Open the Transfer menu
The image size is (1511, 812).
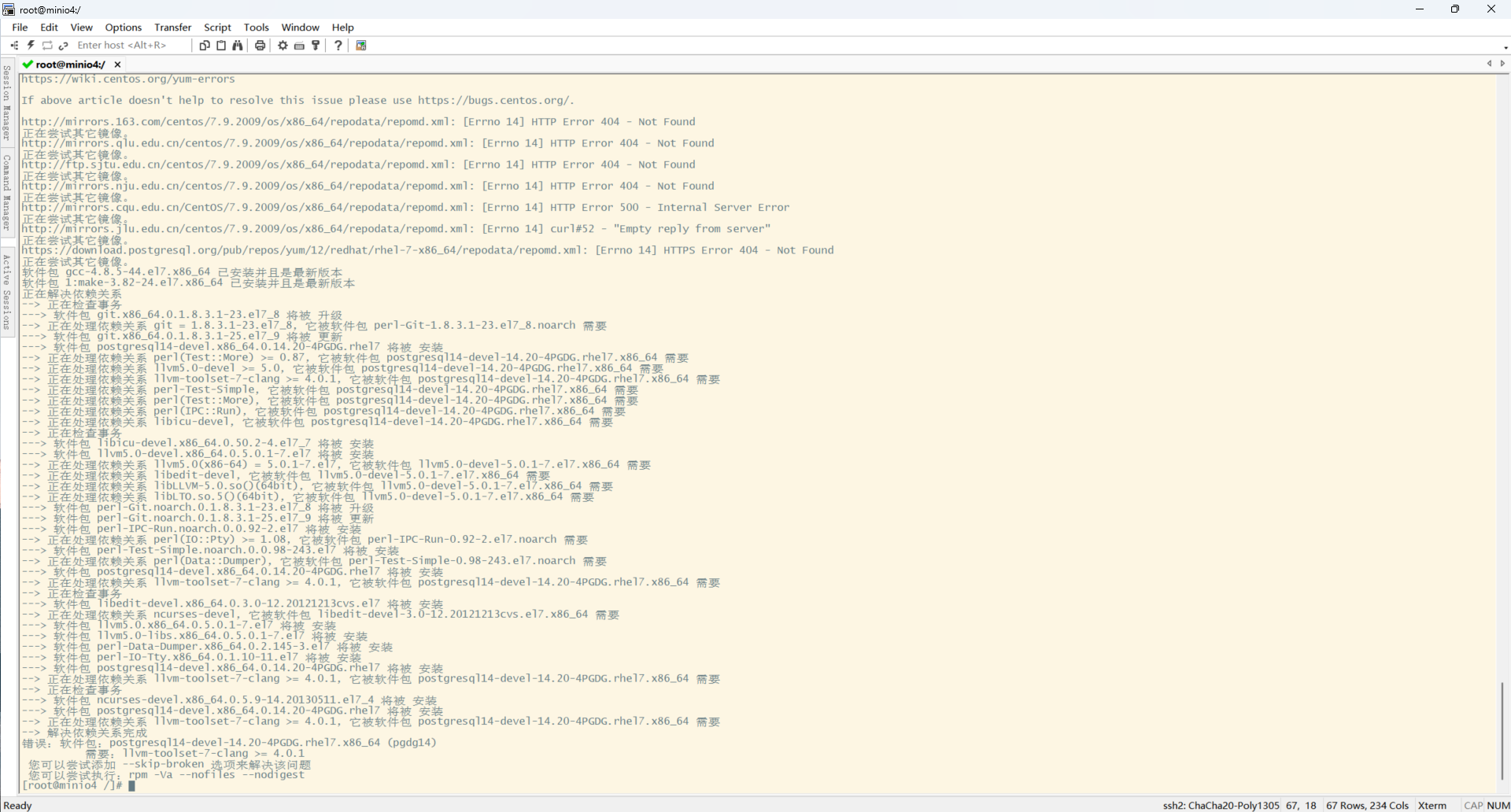tap(173, 28)
